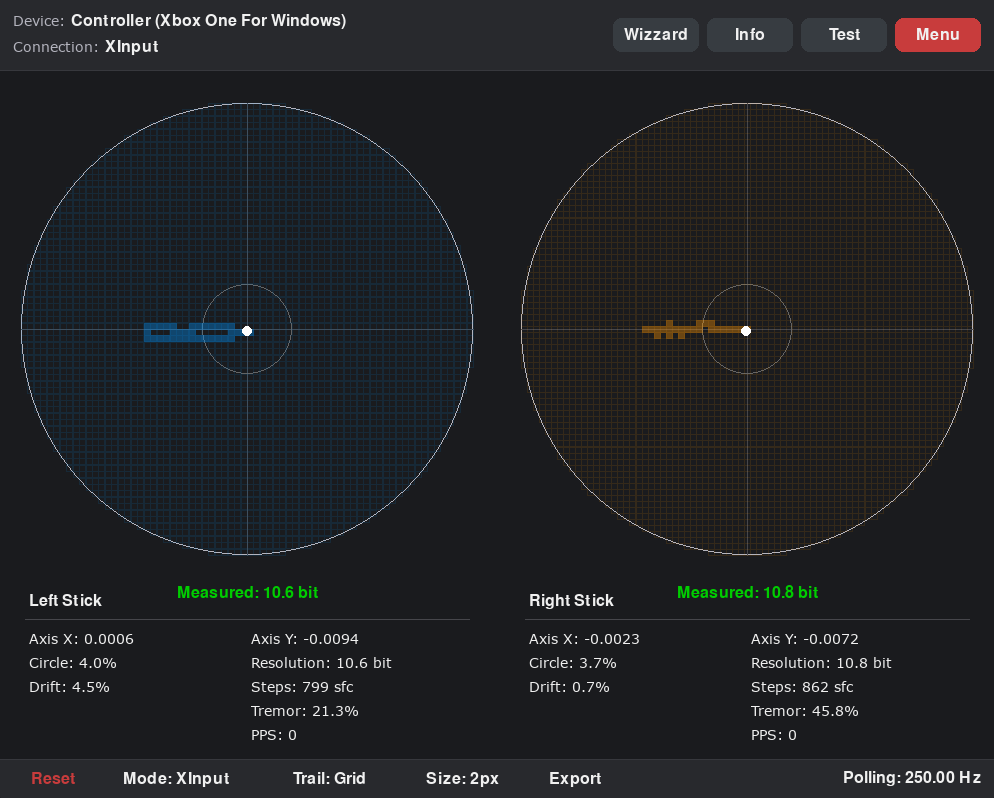994x798 pixels.
Task: Open the Wizzard calibration button
Action: pyautogui.click(x=655, y=35)
